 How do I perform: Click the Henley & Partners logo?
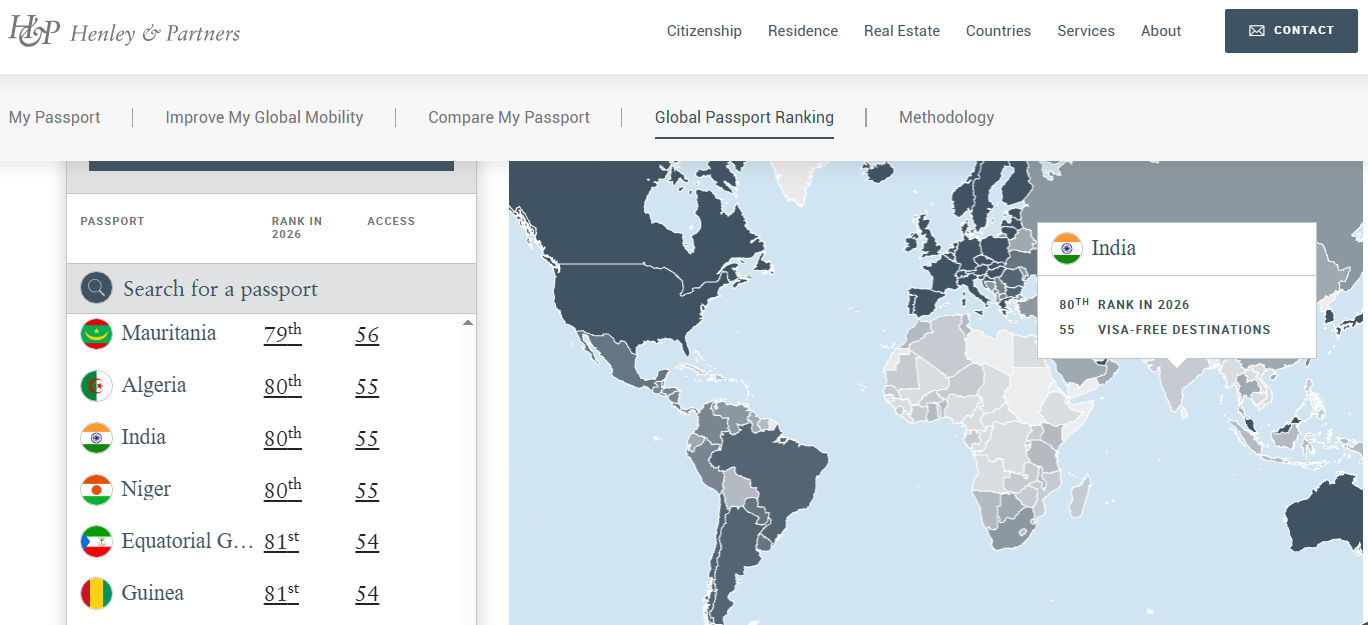[125, 32]
